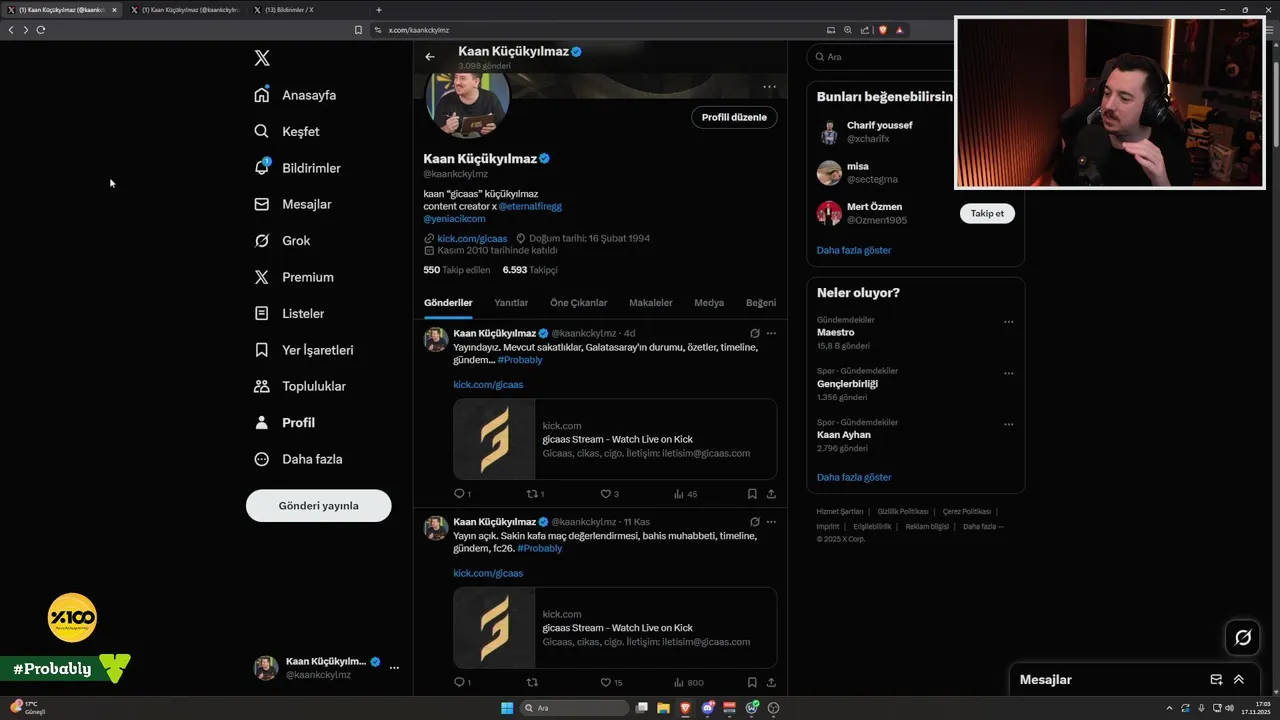Click Daha fazla göster under suggestions
This screenshot has width=1280, height=720.
854,250
